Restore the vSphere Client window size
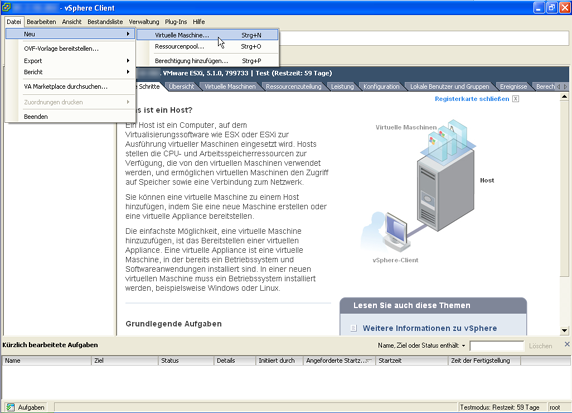The image size is (572, 413). tap(552, 8)
